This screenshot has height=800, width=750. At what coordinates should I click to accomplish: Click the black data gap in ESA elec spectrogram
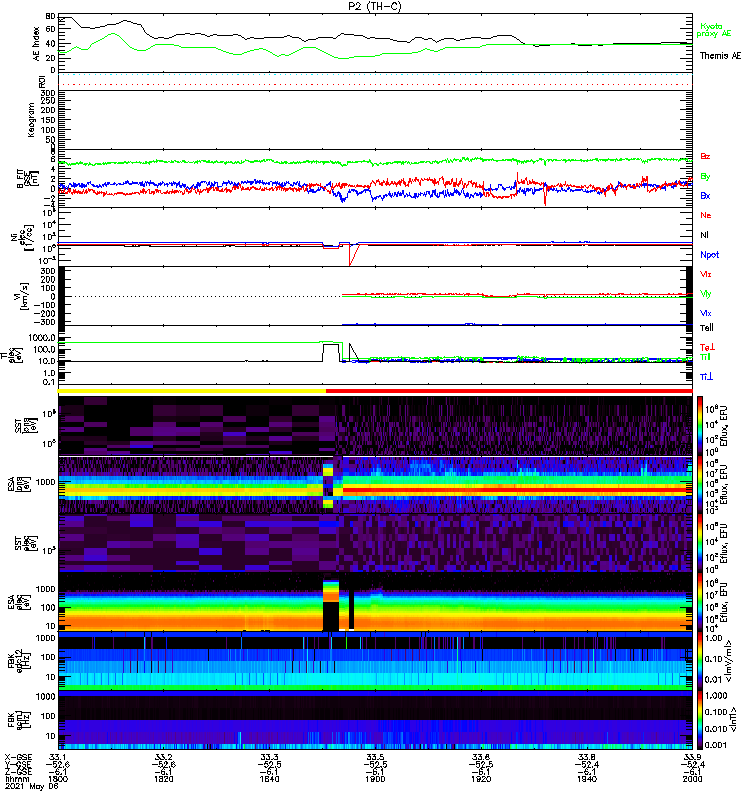[x=331, y=616]
